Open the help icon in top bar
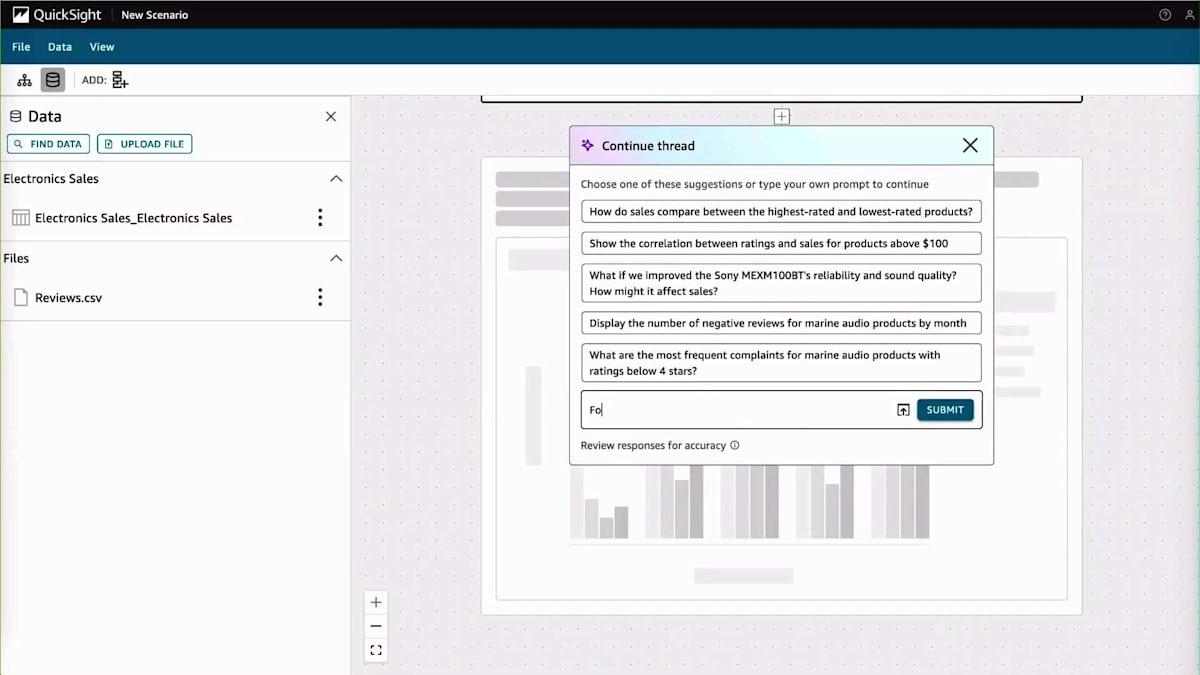This screenshot has width=1200, height=675. 1165,15
